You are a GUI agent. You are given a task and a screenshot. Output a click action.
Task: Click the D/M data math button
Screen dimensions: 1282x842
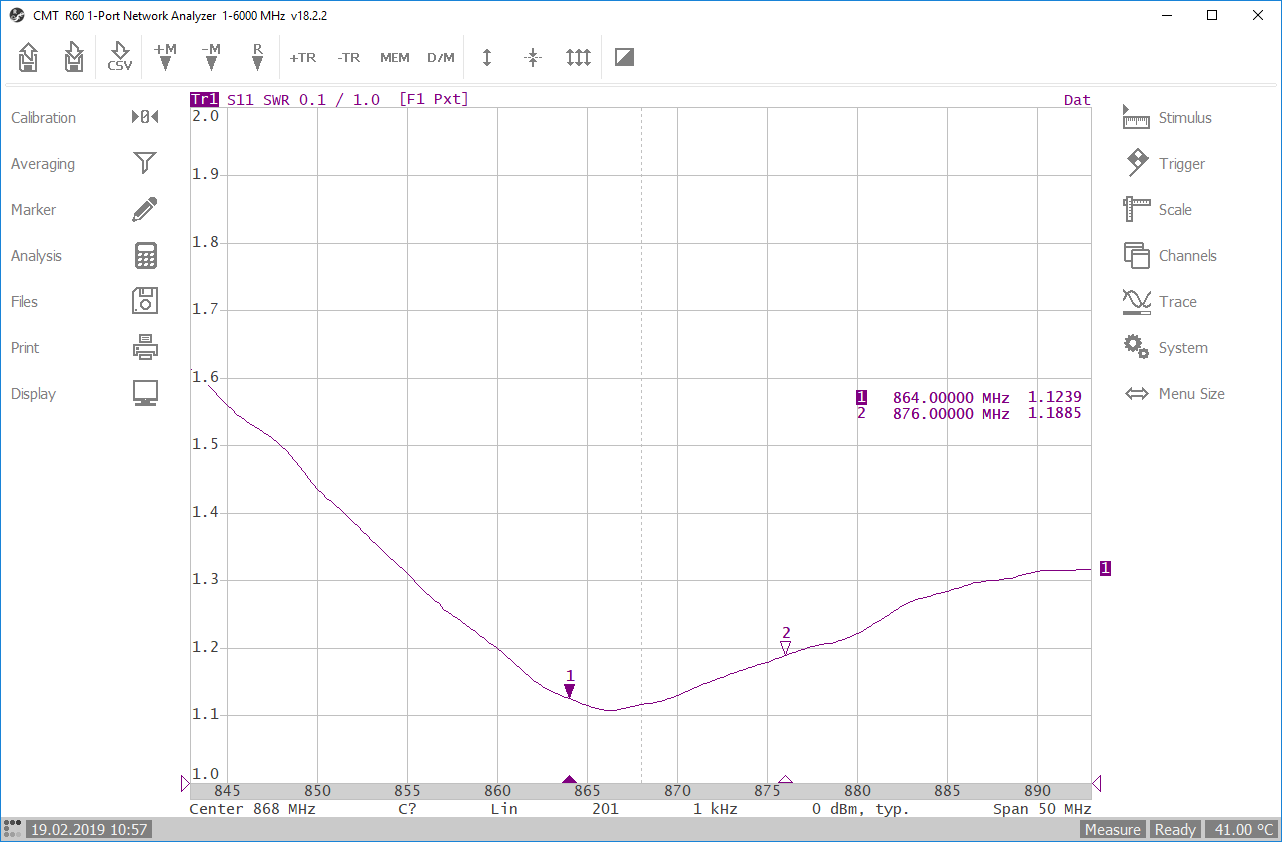[441, 58]
